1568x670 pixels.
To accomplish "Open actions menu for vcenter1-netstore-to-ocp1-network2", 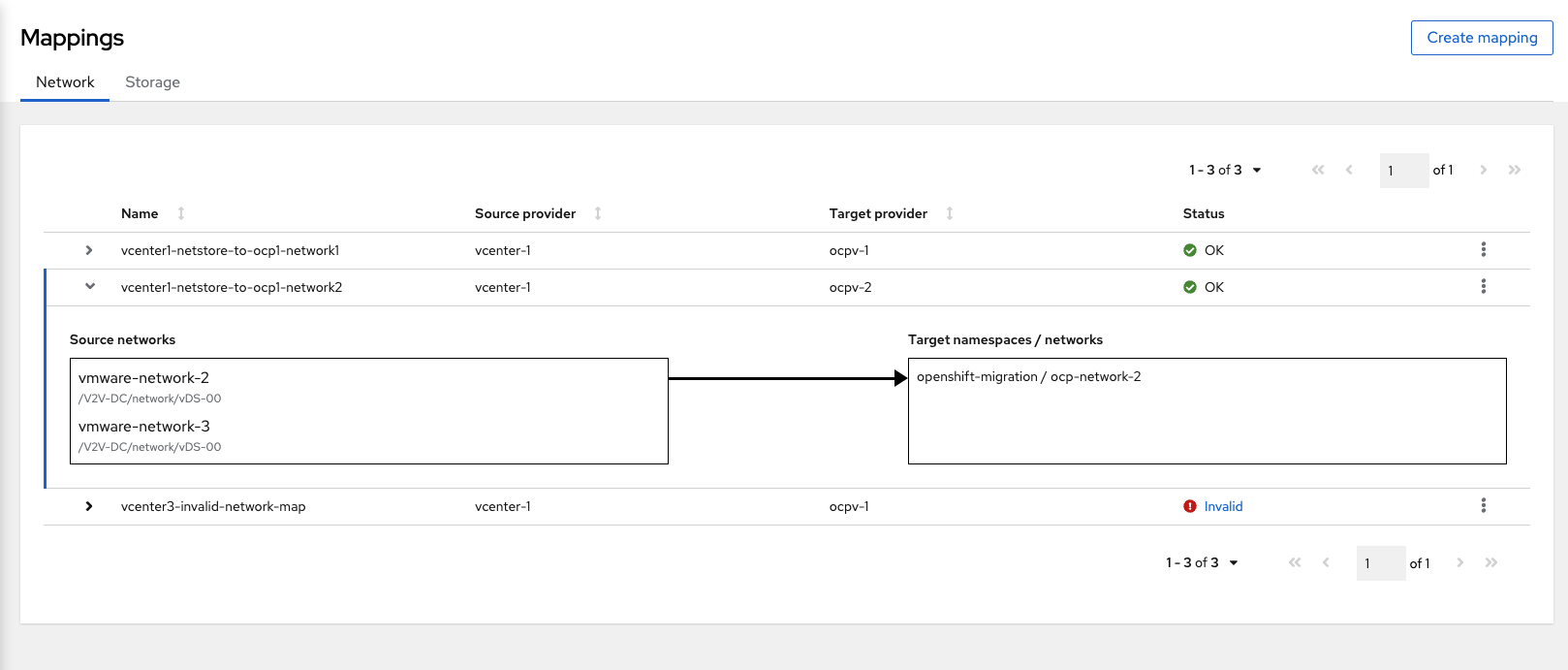I will click(x=1483, y=286).
